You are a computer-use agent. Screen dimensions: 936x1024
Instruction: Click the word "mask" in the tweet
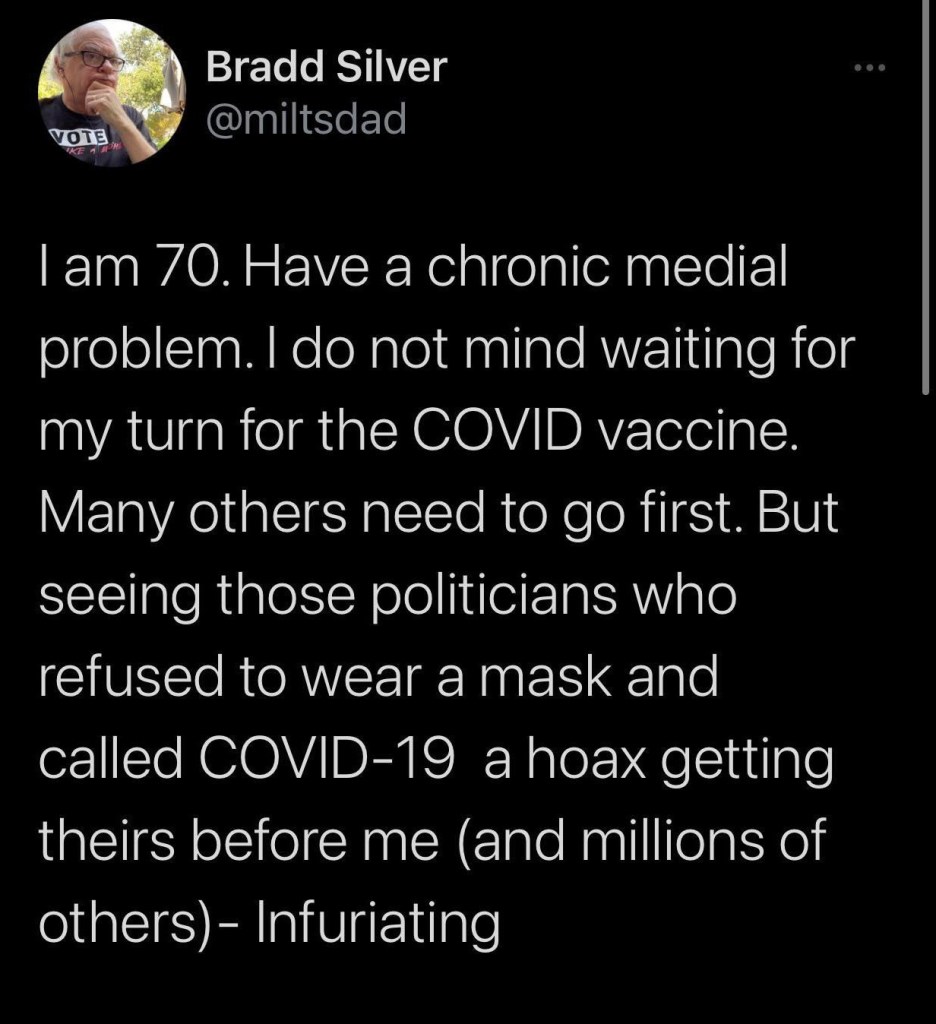(552, 679)
